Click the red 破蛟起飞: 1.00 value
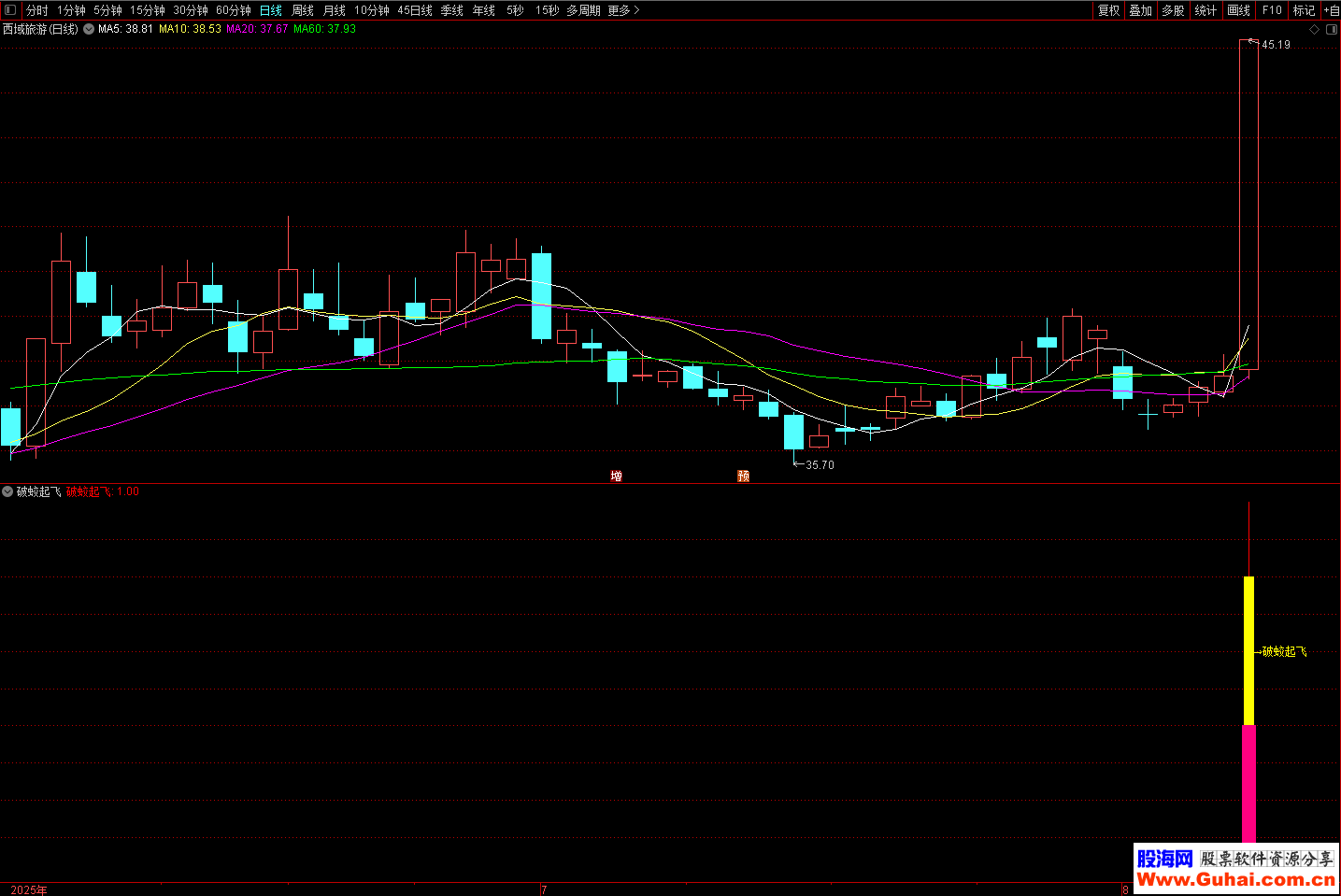1341x896 pixels. click(x=103, y=491)
